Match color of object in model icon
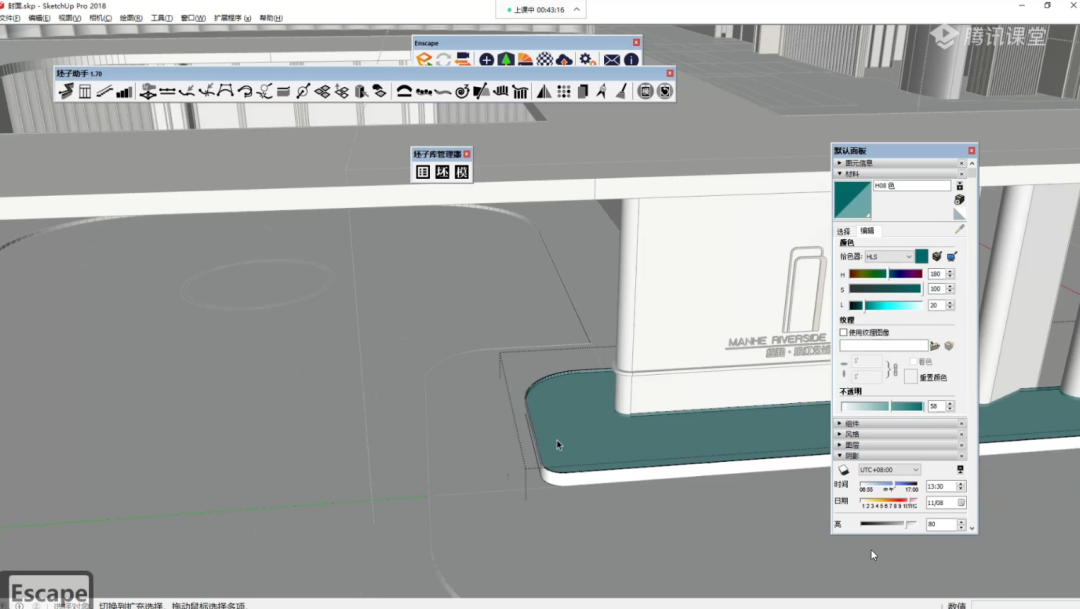Viewport: 1080px width, 609px height. pos(937,256)
